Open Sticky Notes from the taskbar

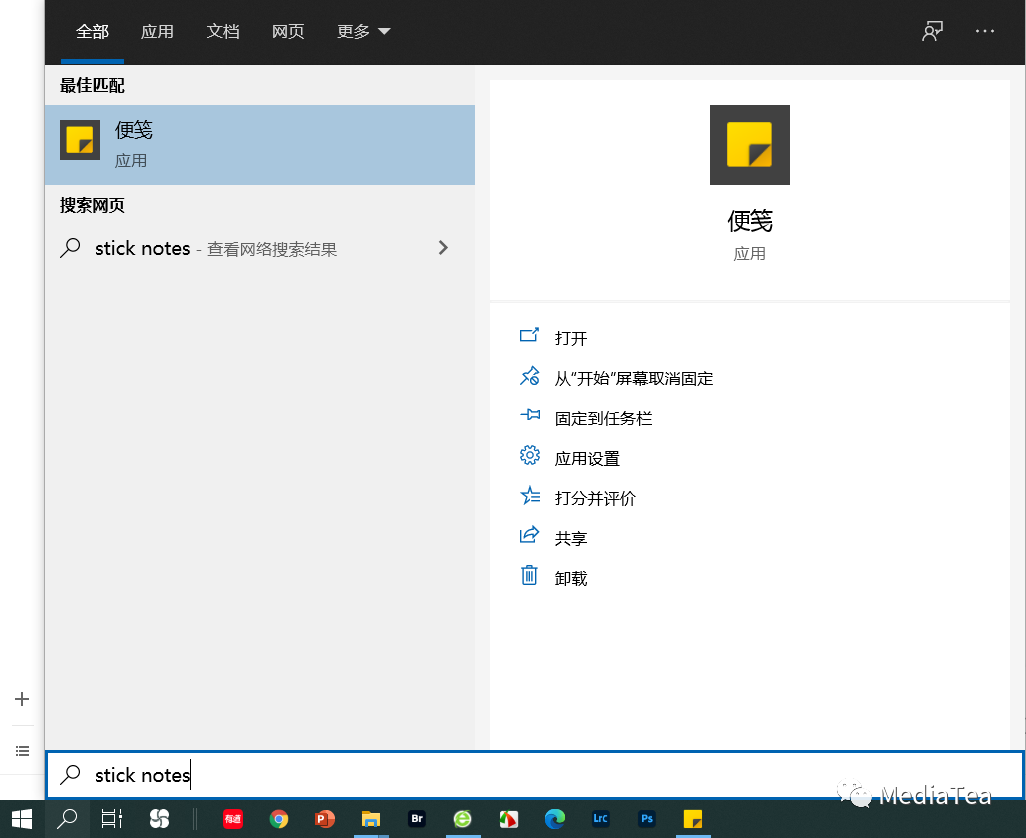[693, 819]
